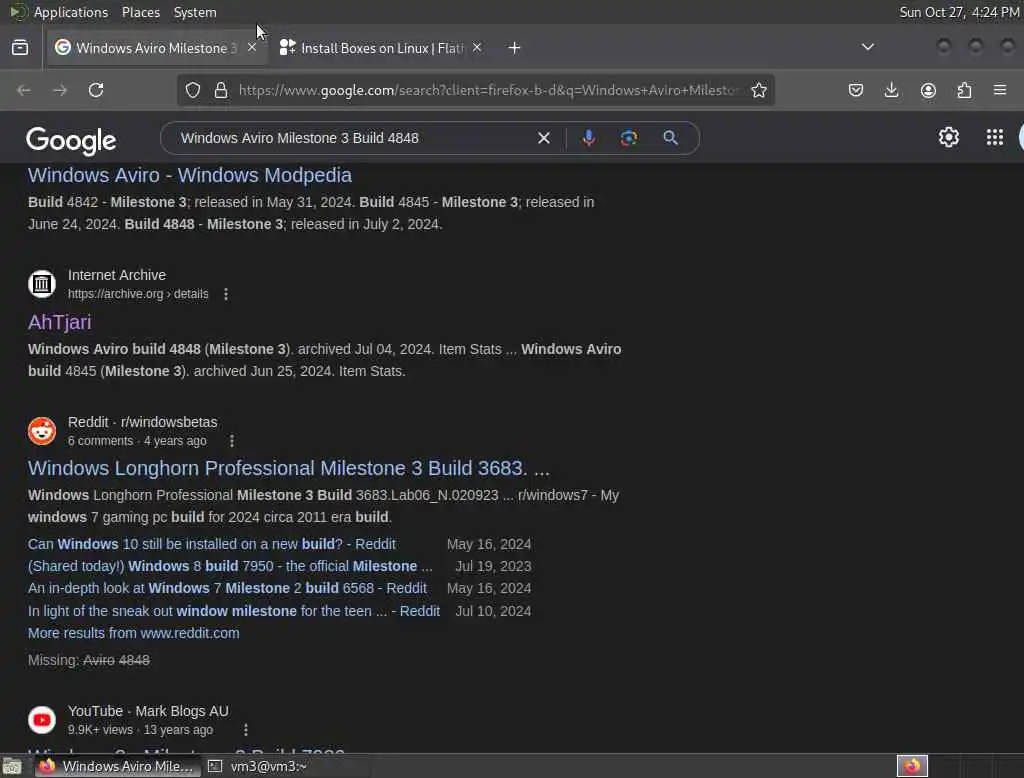Go forward with the forward arrow
Image resolution: width=1024 pixels, height=778 pixels.
click(x=60, y=90)
